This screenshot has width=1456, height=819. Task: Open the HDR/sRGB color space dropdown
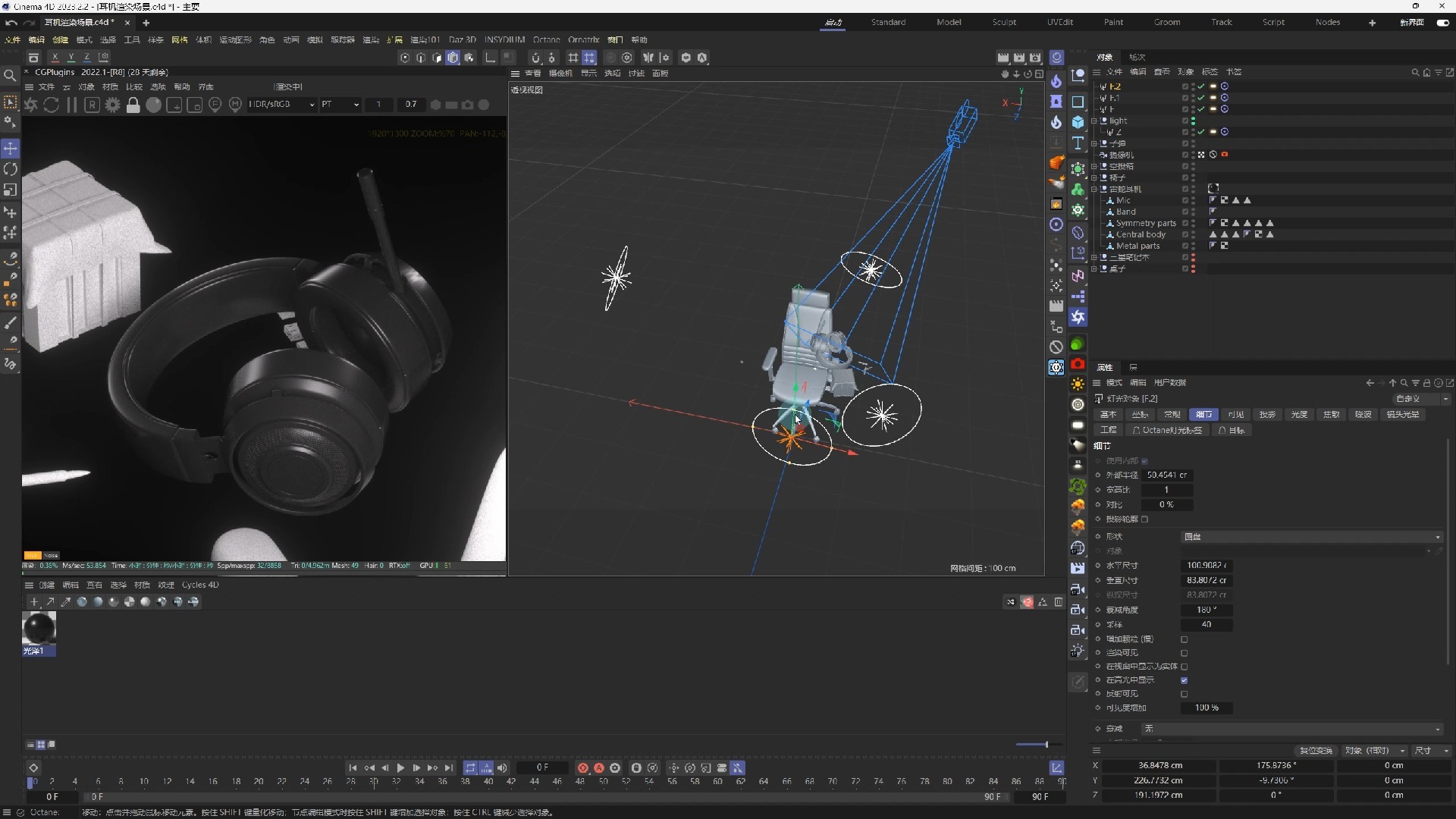(281, 105)
